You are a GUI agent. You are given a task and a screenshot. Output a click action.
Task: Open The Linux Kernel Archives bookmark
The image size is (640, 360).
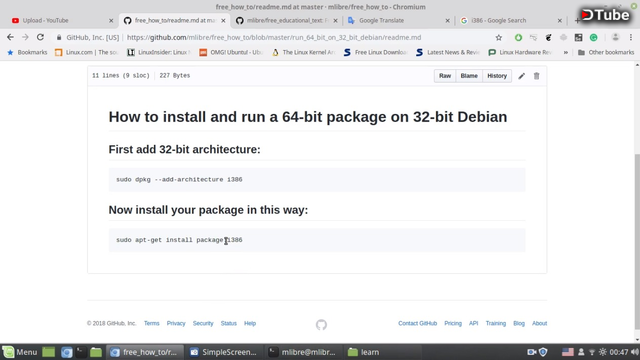[303, 52]
